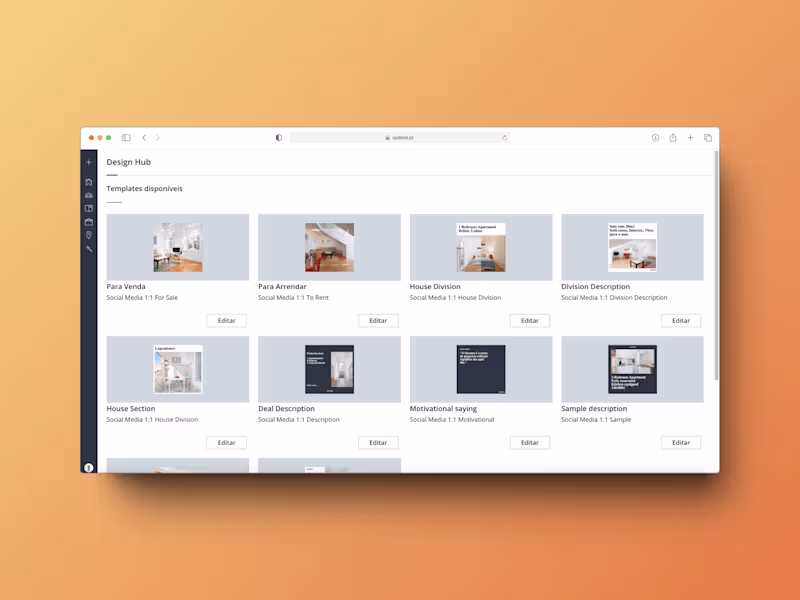Click the browser address bar

point(399,138)
